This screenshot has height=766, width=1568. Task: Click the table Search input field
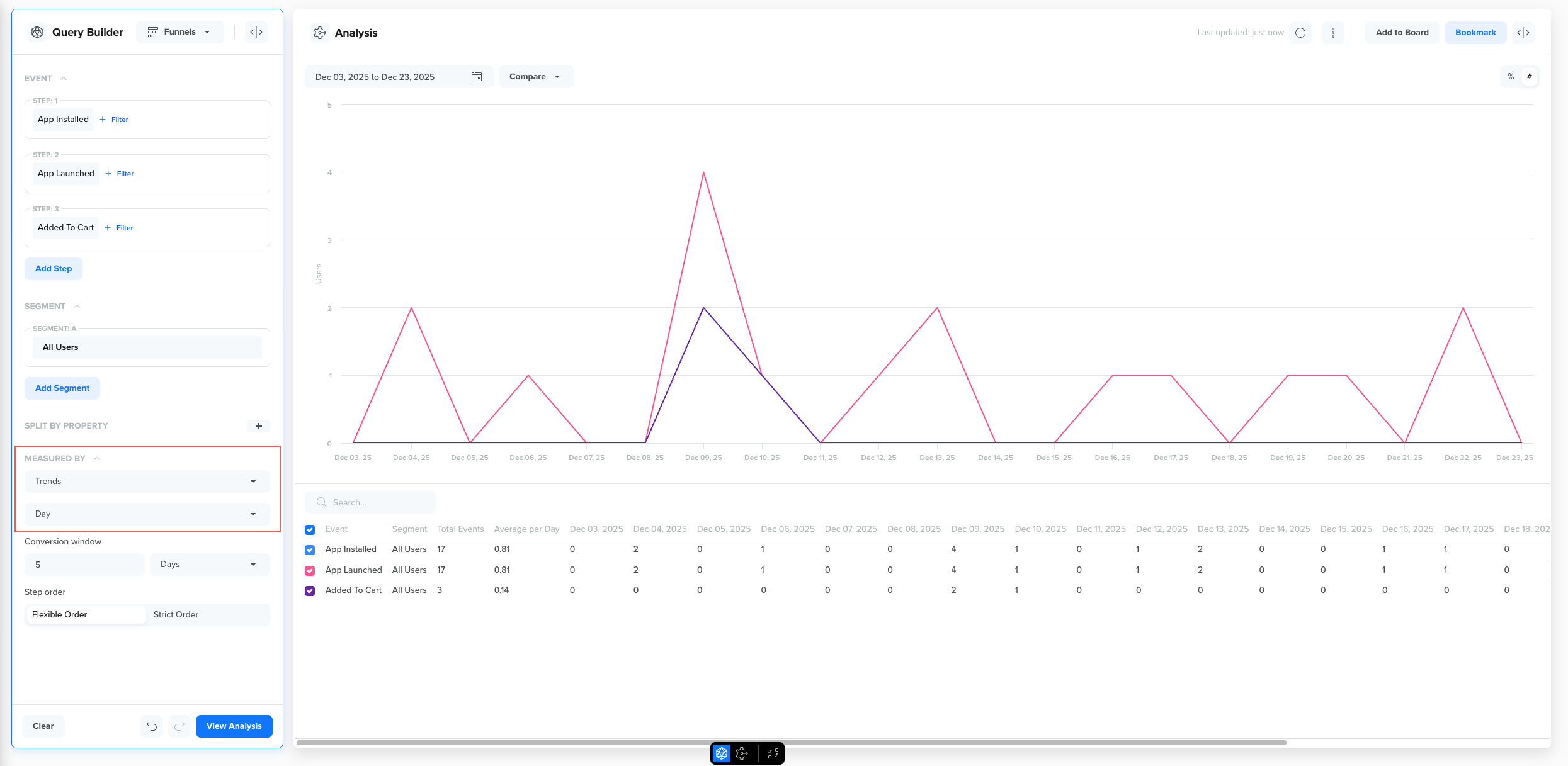378,502
